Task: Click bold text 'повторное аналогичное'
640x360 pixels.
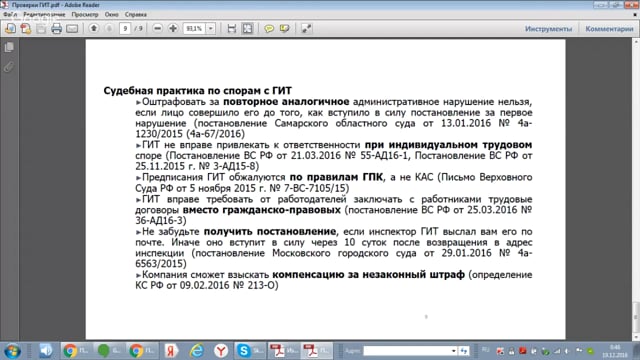Action: pyautogui.click(x=286, y=102)
